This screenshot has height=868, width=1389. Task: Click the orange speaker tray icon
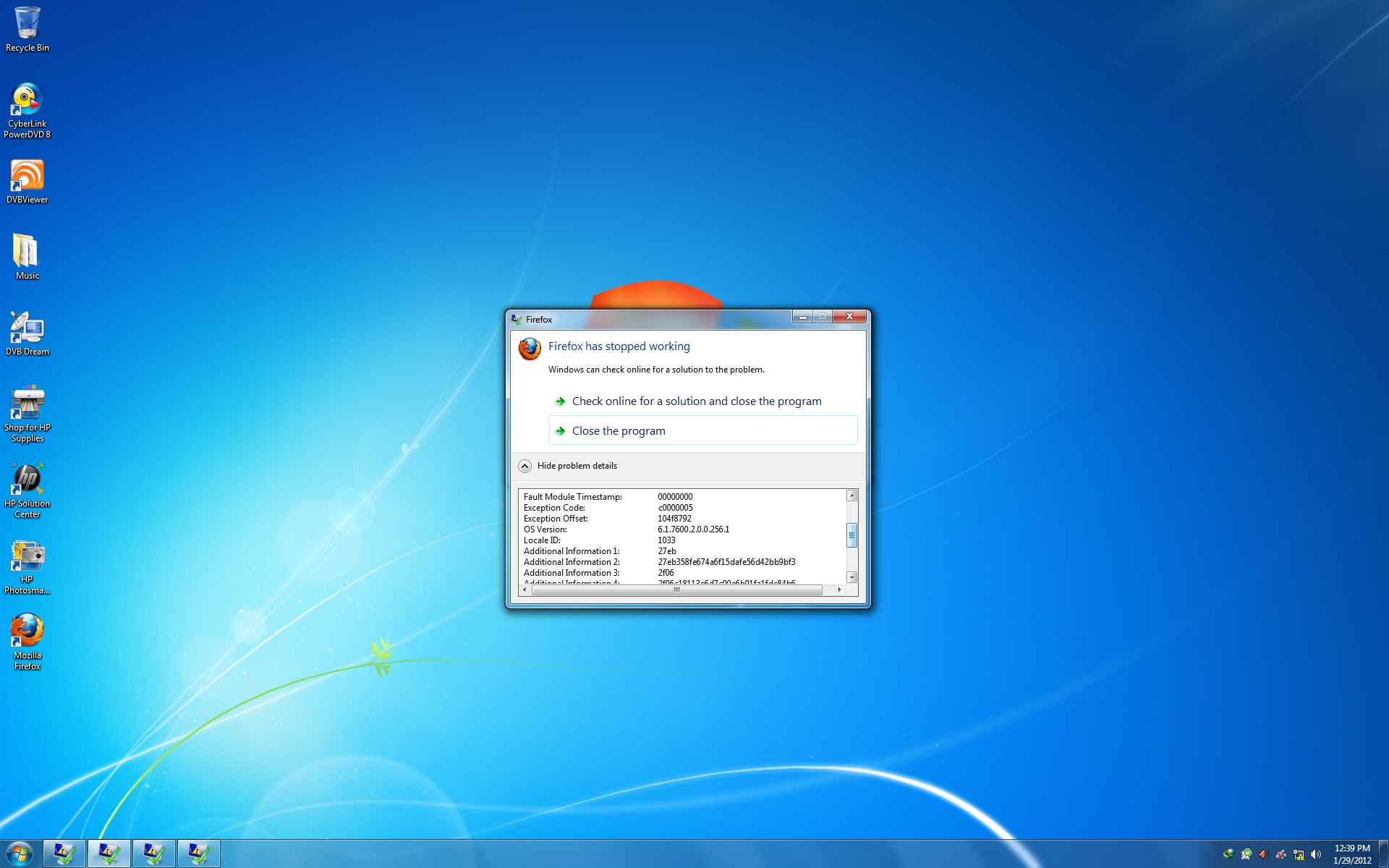click(1263, 854)
